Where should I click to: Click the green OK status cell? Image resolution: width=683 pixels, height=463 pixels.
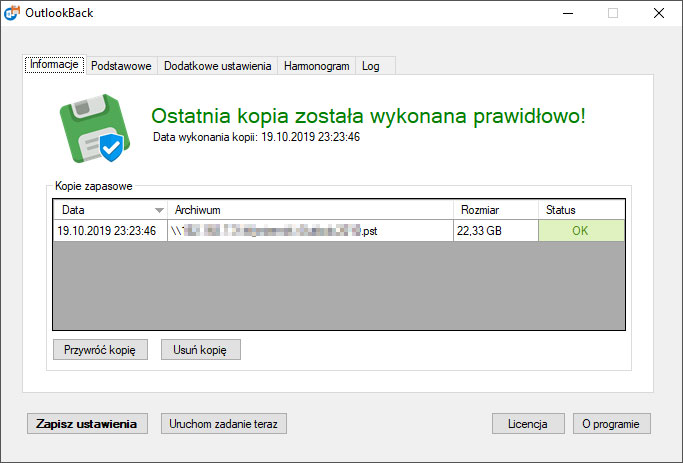[x=582, y=230]
